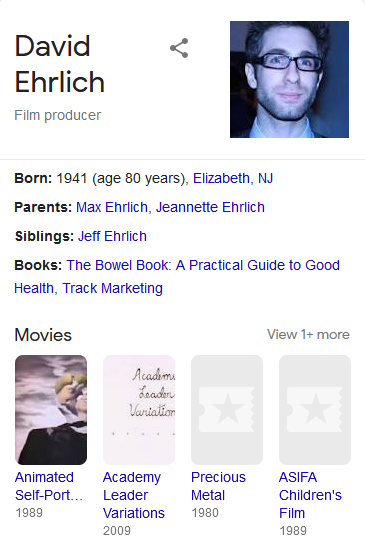Click the Movies section heading

(x=43, y=335)
